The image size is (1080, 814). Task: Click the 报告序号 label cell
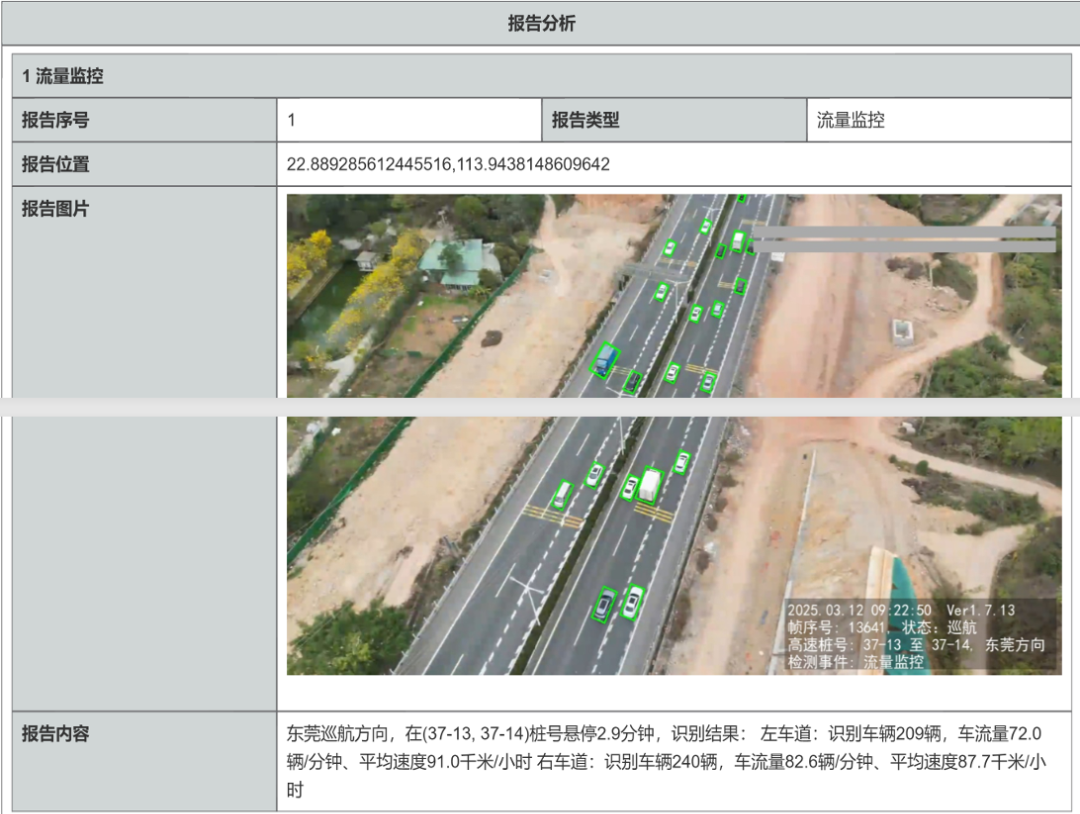tap(56, 120)
